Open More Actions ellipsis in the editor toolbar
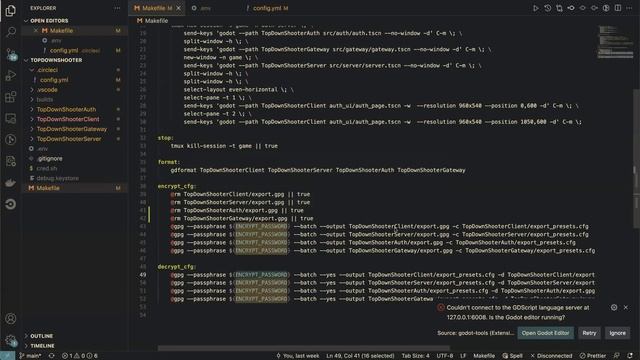The height and width of the screenshot is (360, 640). pos(629,8)
